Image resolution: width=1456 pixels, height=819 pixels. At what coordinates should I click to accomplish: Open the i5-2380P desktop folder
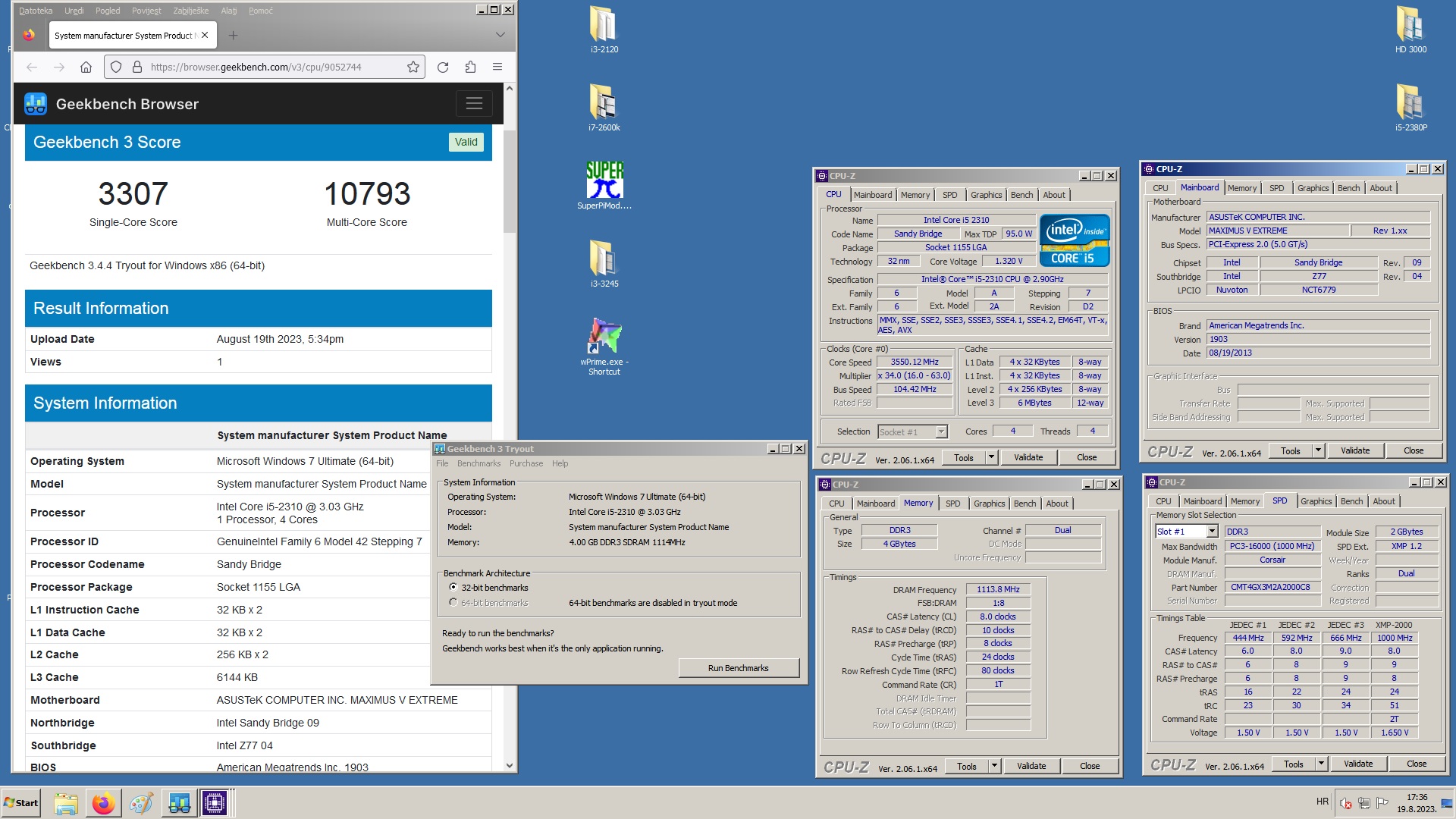[1410, 107]
